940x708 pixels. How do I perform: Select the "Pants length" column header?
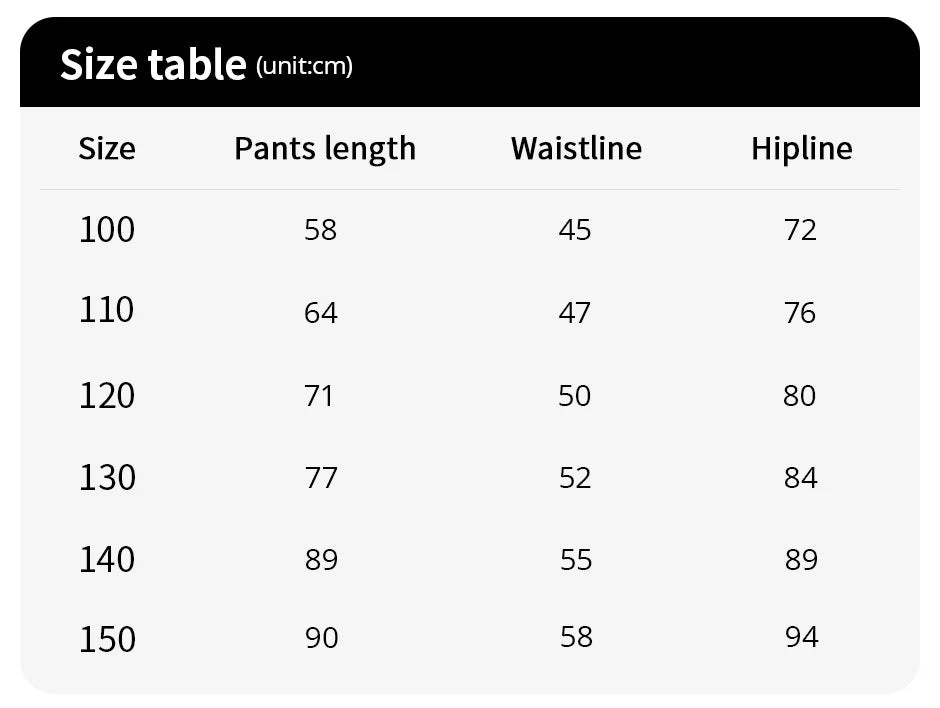click(325, 149)
